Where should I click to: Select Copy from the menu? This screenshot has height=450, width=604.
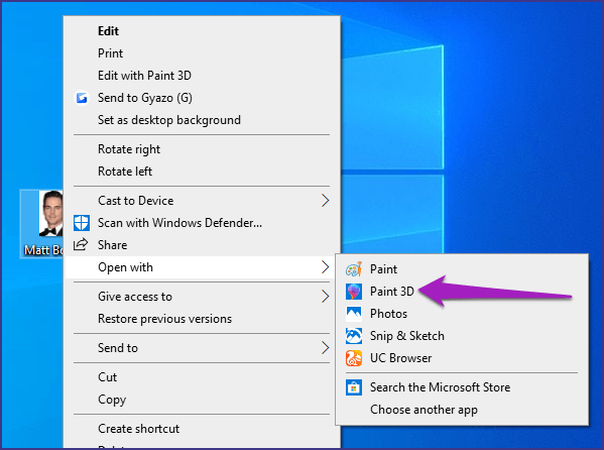[x=202, y=399]
